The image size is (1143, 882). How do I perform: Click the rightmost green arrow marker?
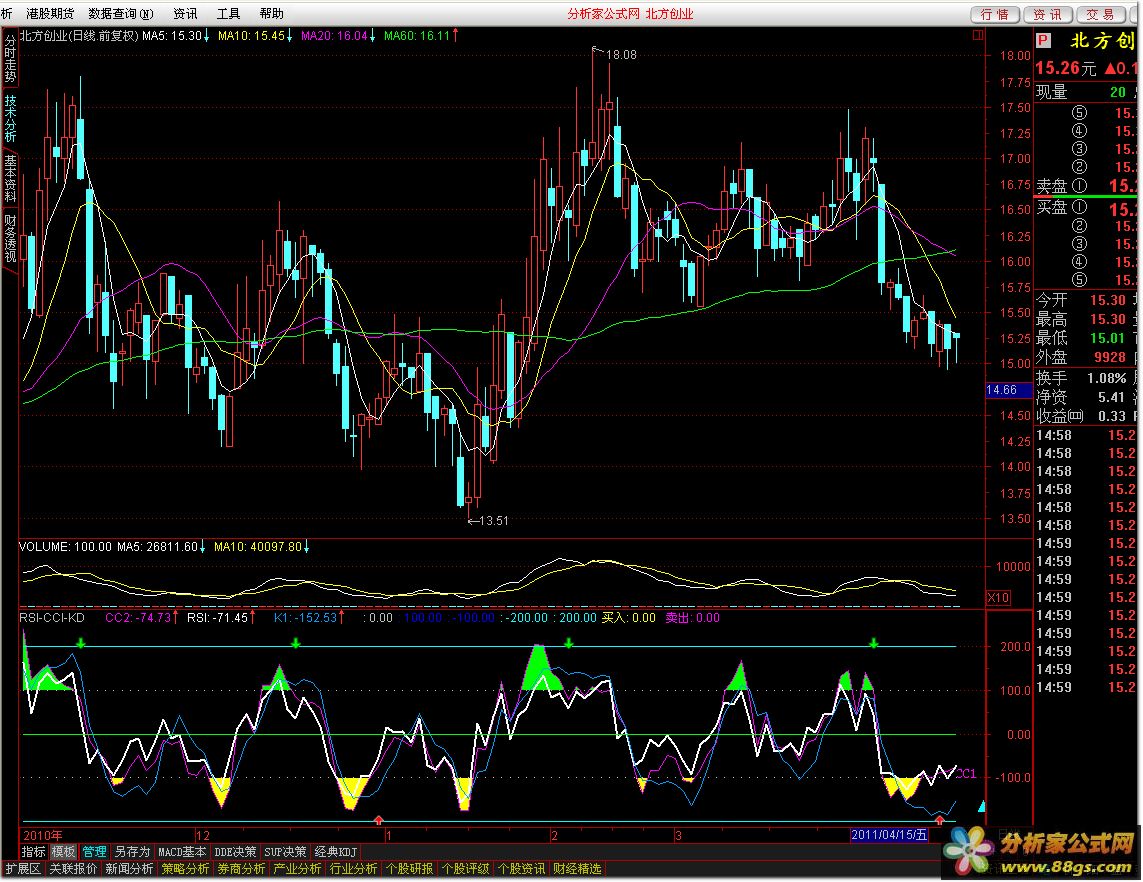pyautogui.click(x=873, y=643)
